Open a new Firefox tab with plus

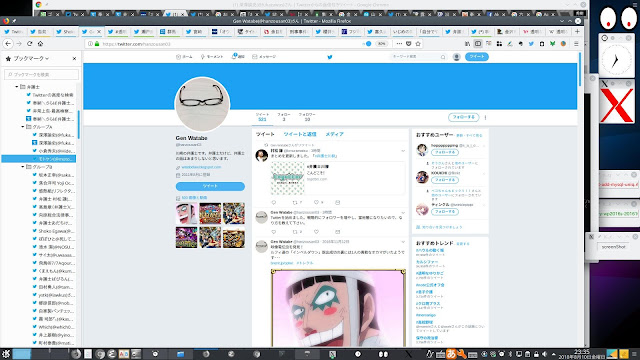[x=577, y=31]
